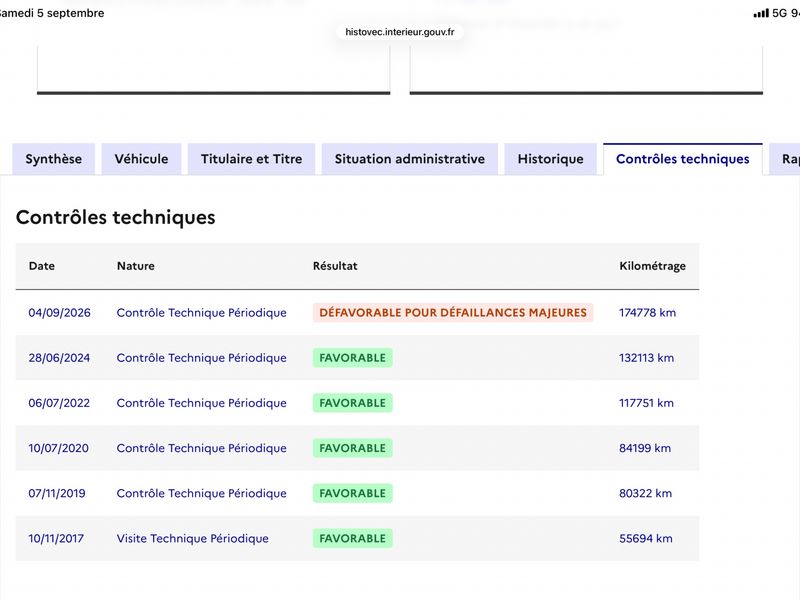Click the 174778 km mileage value
800x600 pixels.
tap(647, 313)
